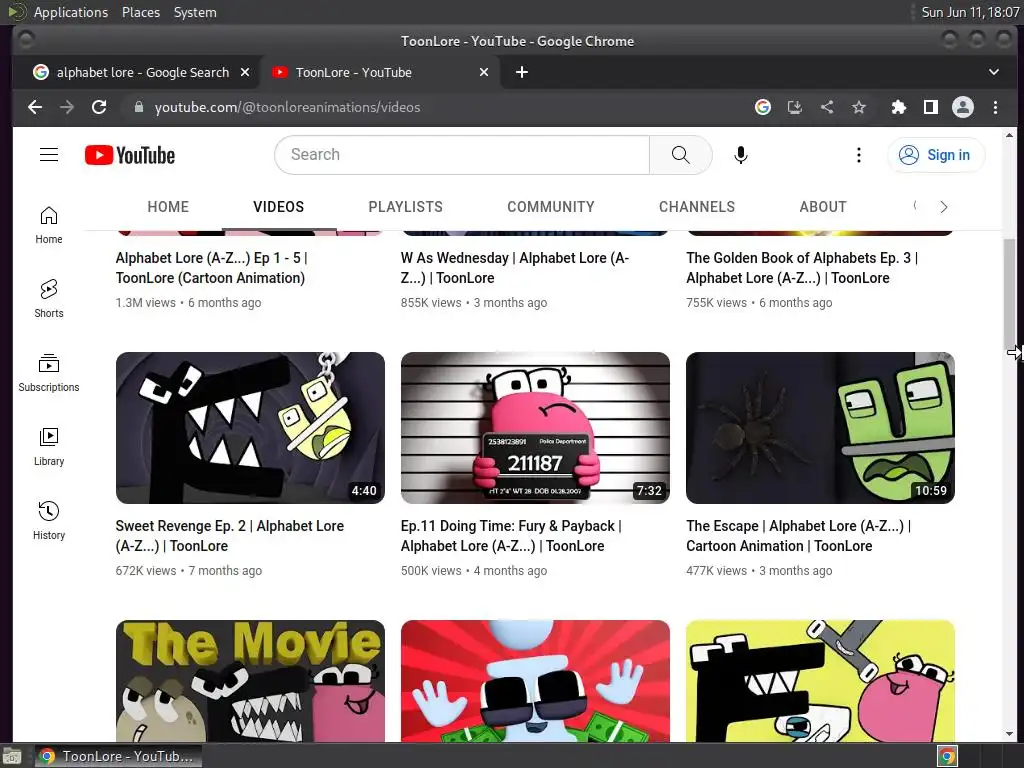Open Library in the sidebar
The width and height of the screenshot is (1024, 768).
pyautogui.click(x=49, y=447)
